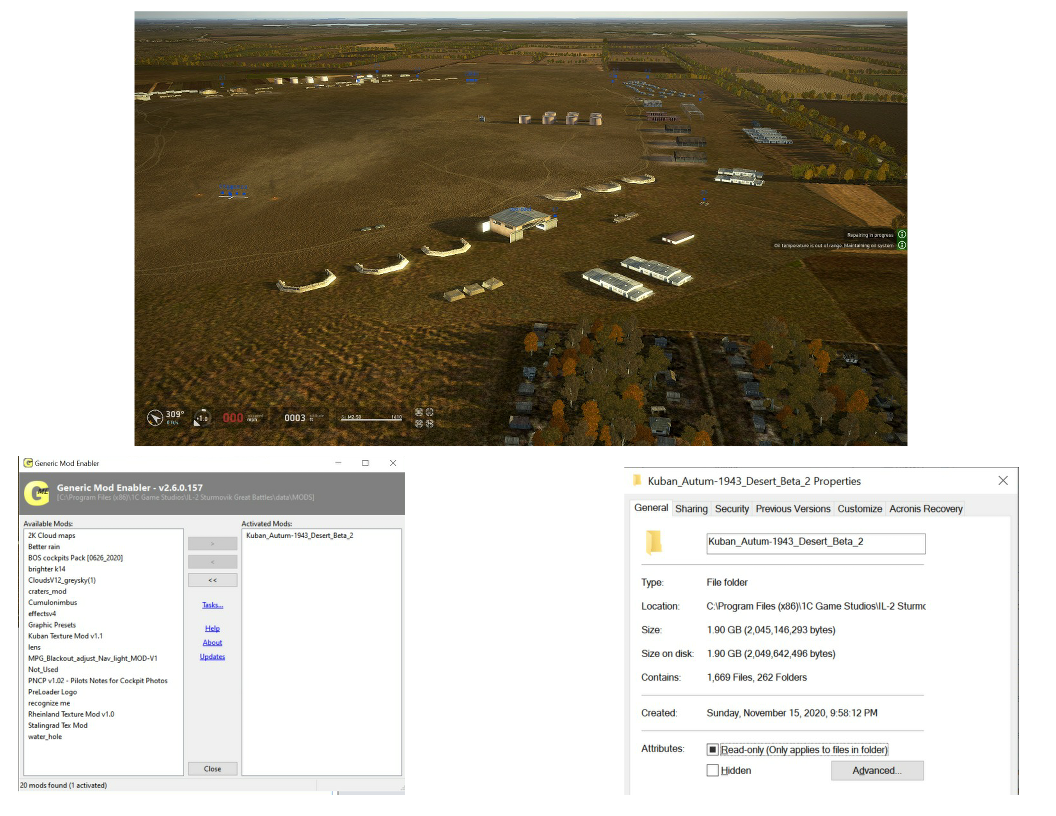
Task: Click the red "000" airspeed readout in HUD
Action: pos(233,418)
